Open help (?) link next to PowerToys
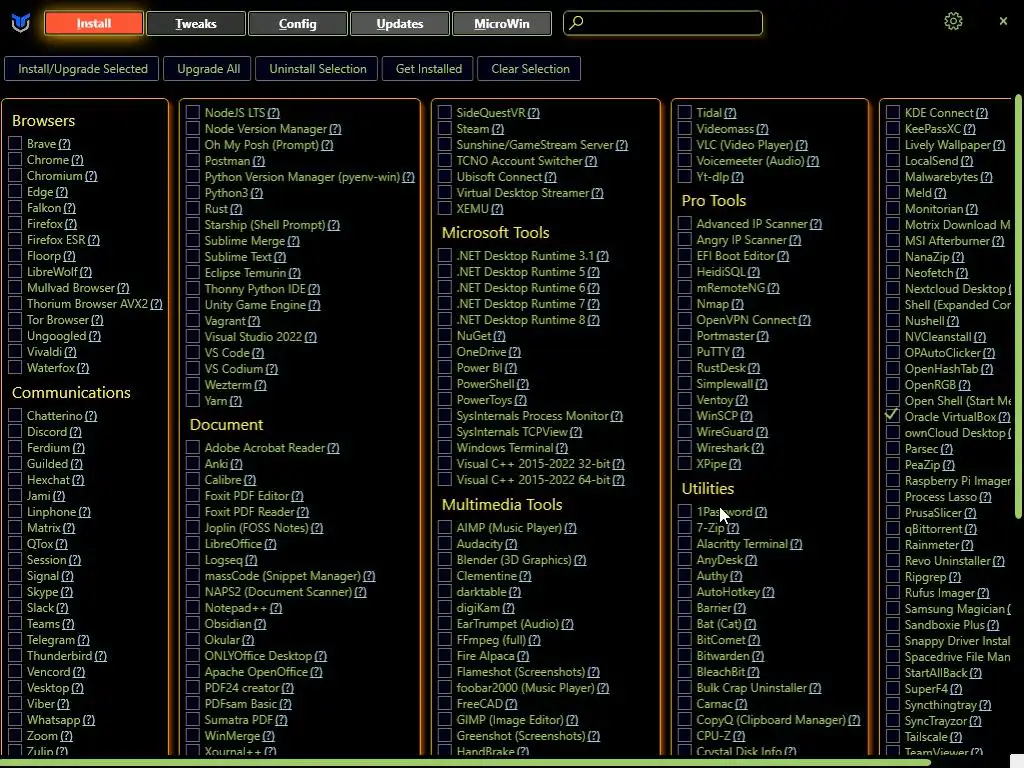Screen dimensions: 1024x768 [520, 400]
